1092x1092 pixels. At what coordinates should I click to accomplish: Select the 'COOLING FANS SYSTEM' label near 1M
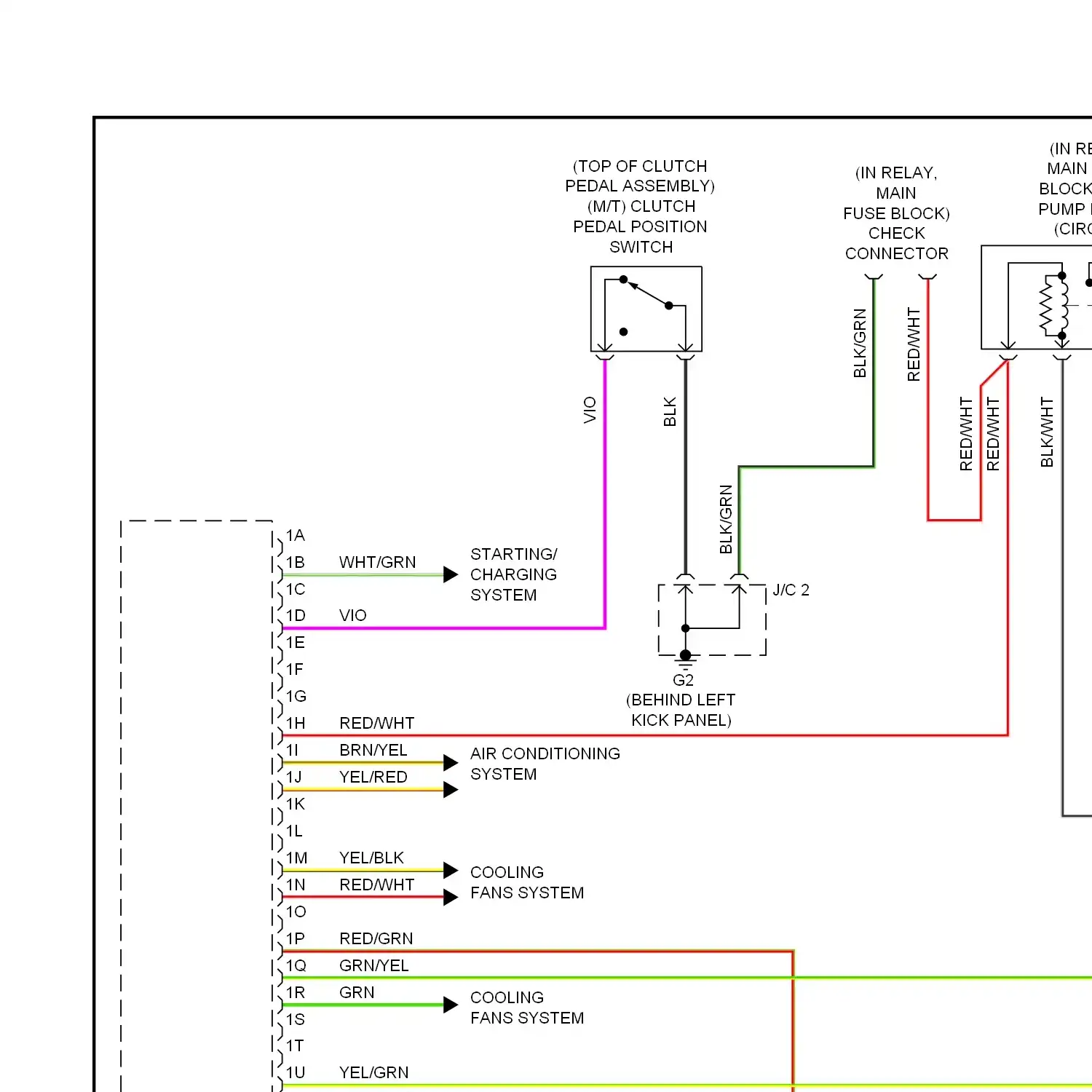click(527, 882)
